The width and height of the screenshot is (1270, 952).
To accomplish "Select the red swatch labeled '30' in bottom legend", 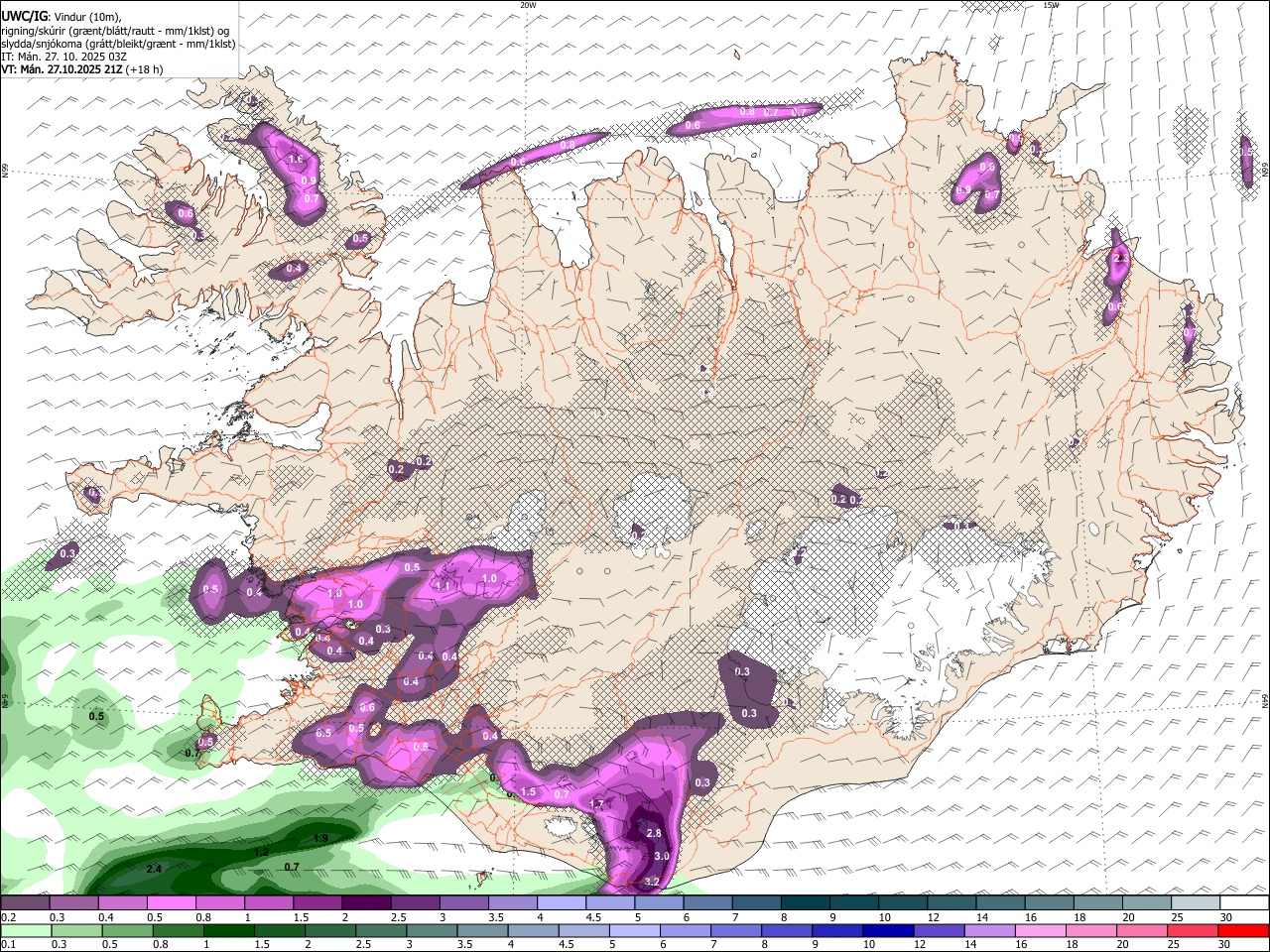I will click(1244, 930).
